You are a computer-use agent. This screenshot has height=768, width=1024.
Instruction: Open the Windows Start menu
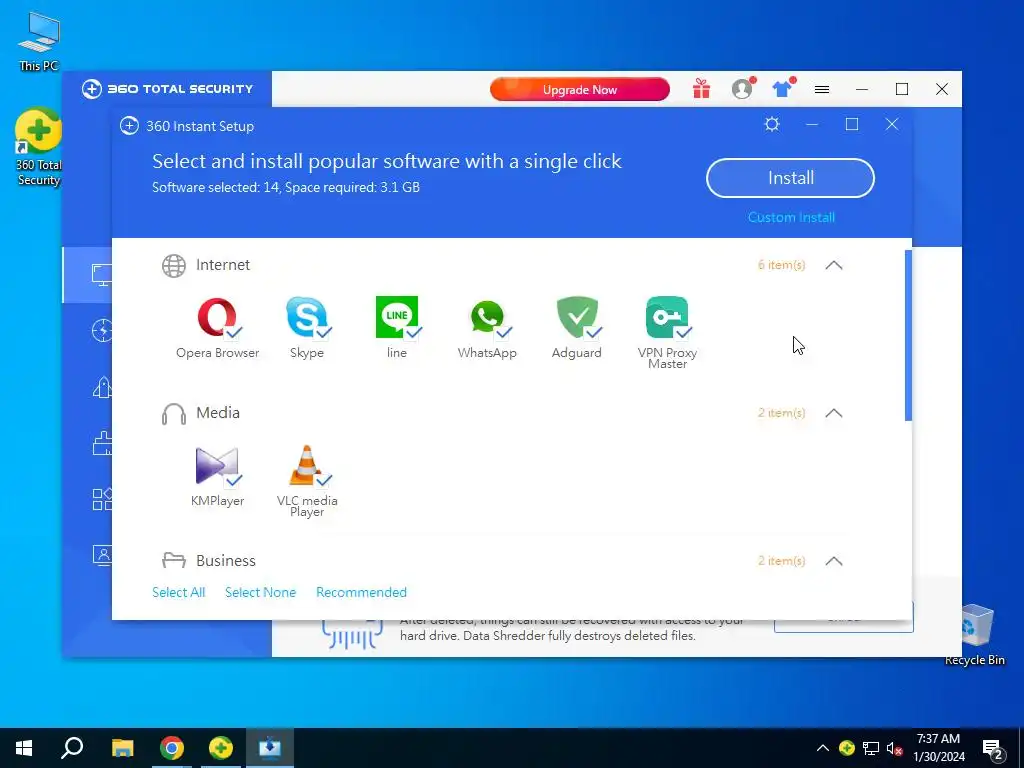coord(24,748)
